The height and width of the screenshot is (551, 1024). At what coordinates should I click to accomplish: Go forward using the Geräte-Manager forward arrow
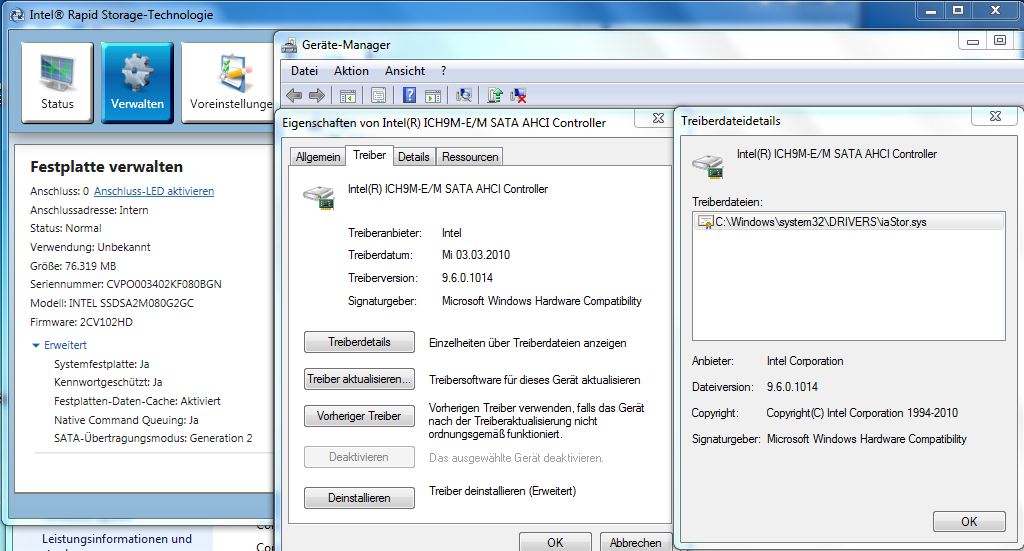pos(317,95)
